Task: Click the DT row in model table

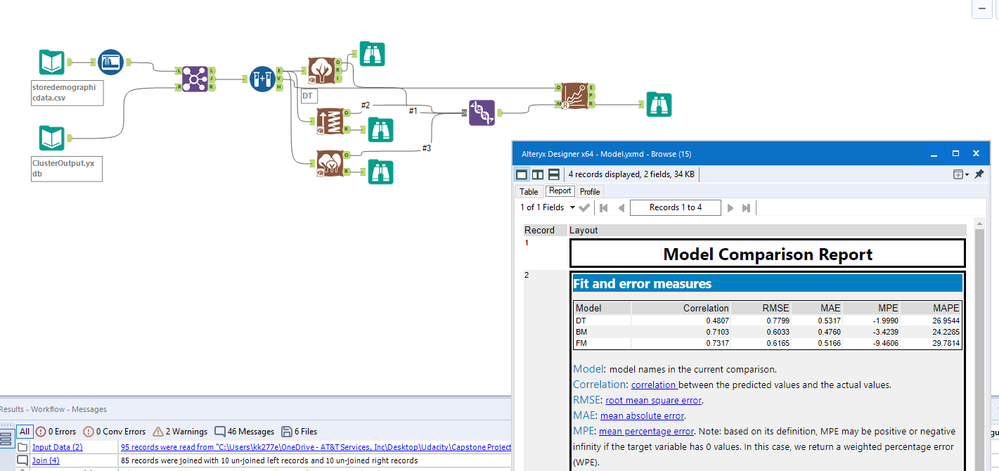Action: click(767, 321)
